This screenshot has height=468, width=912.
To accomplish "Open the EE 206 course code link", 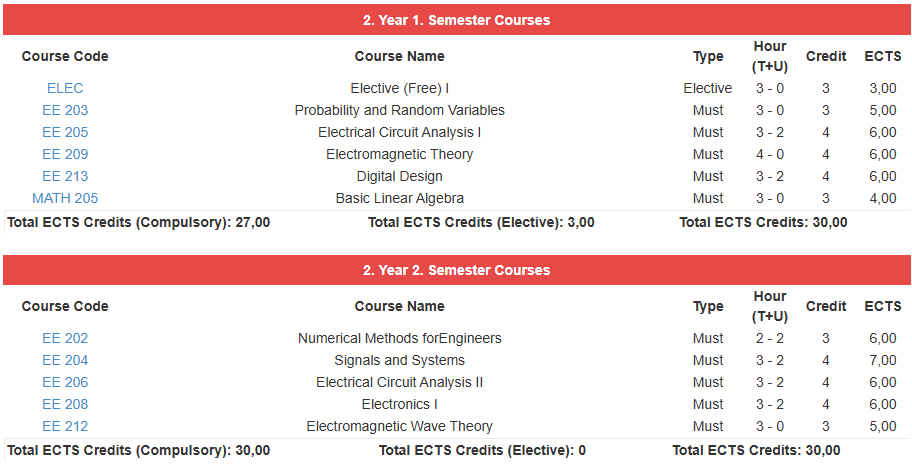I will [65, 382].
